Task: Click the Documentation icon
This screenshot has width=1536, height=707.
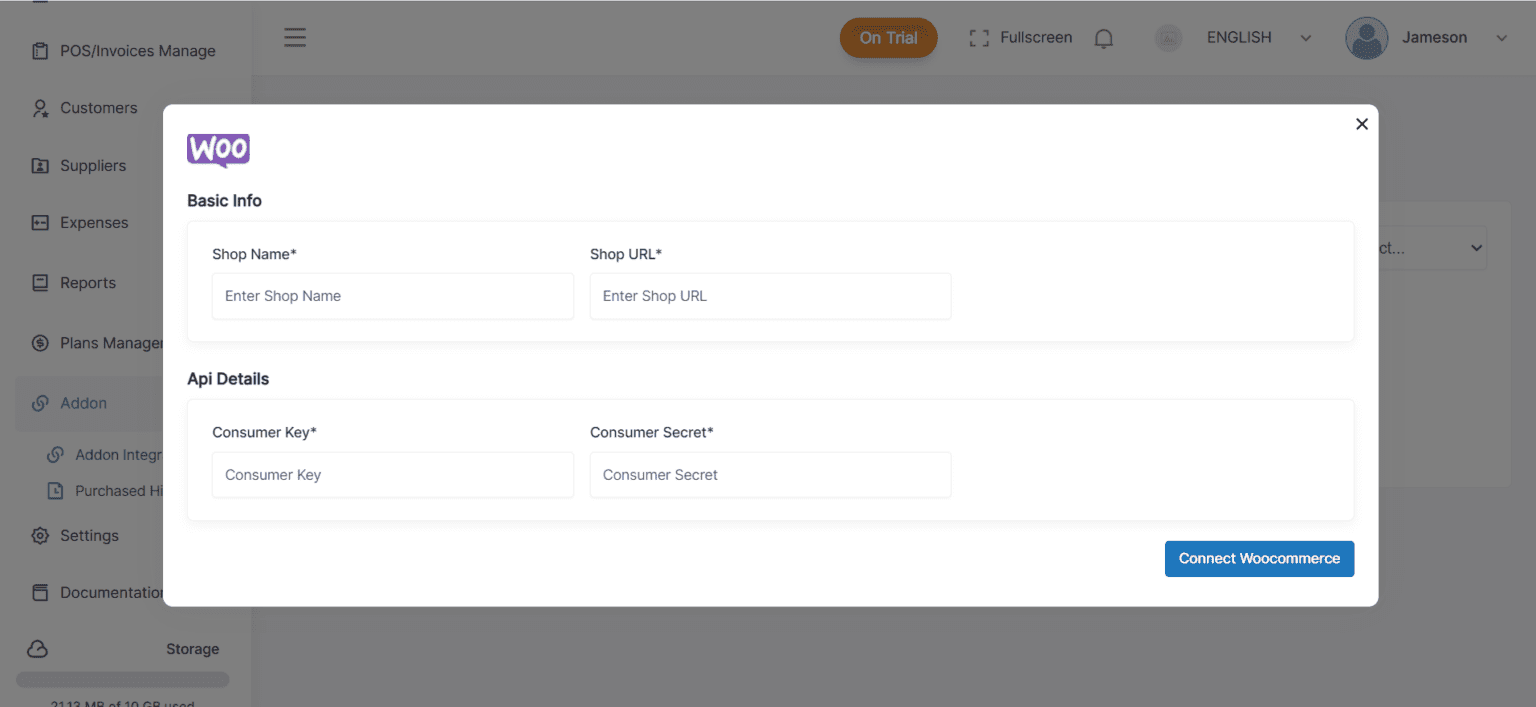Action: pyautogui.click(x=40, y=593)
